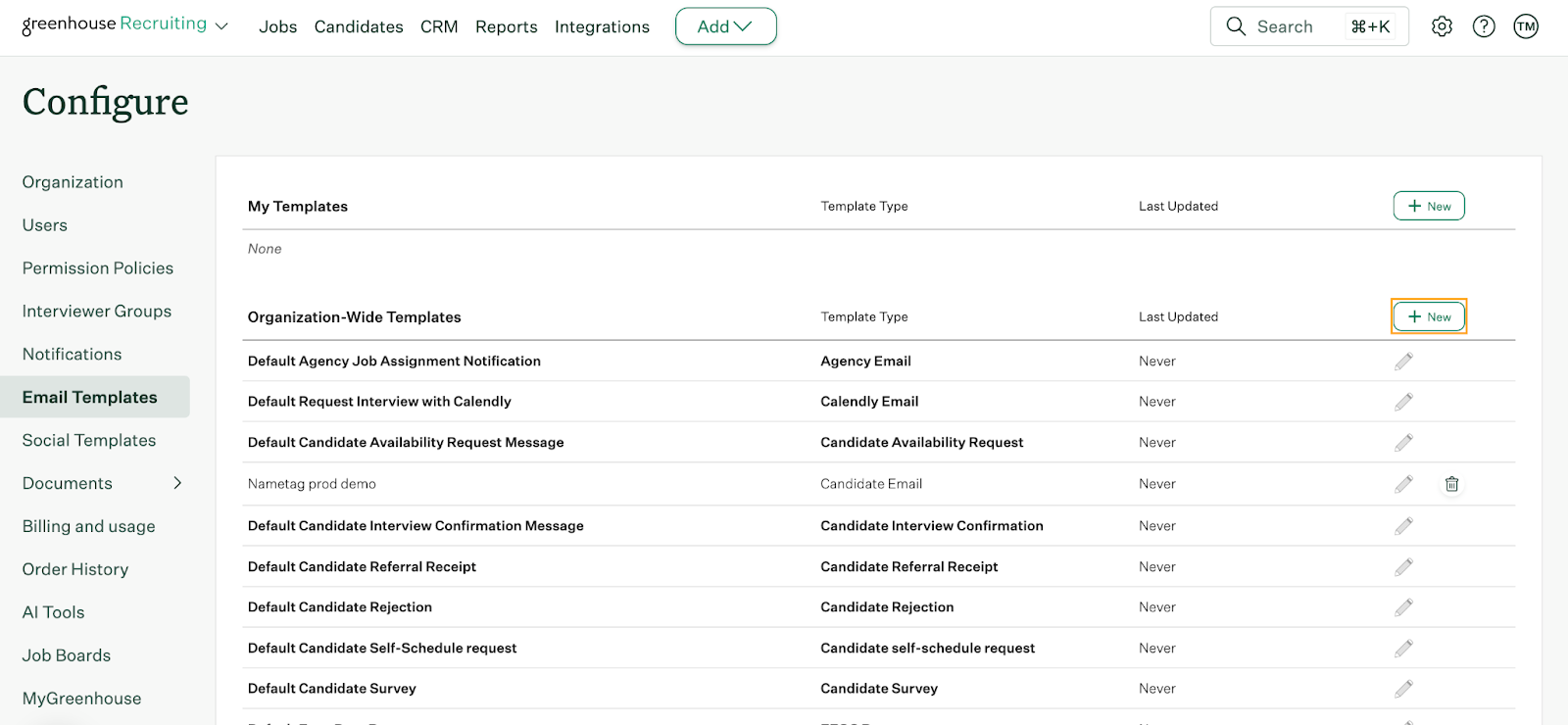This screenshot has width=1568, height=725.
Task: Select Permission Policies in the sidebar
Action: click(x=98, y=268)
